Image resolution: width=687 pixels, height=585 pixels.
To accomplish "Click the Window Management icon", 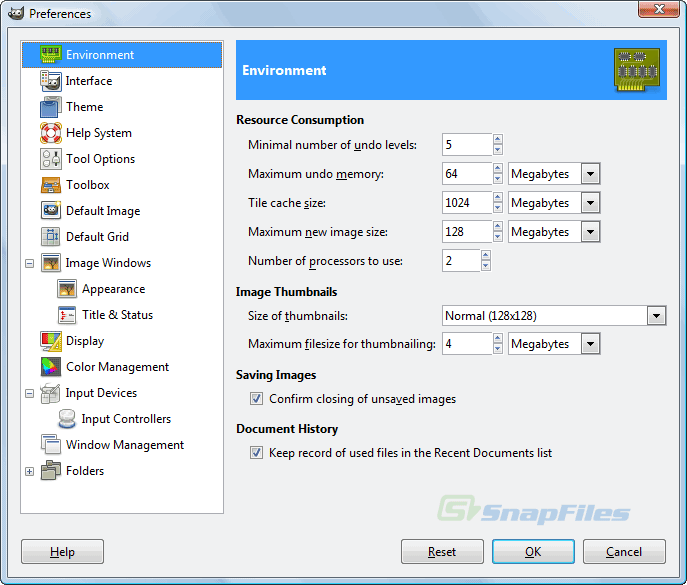I will point(51,445).
